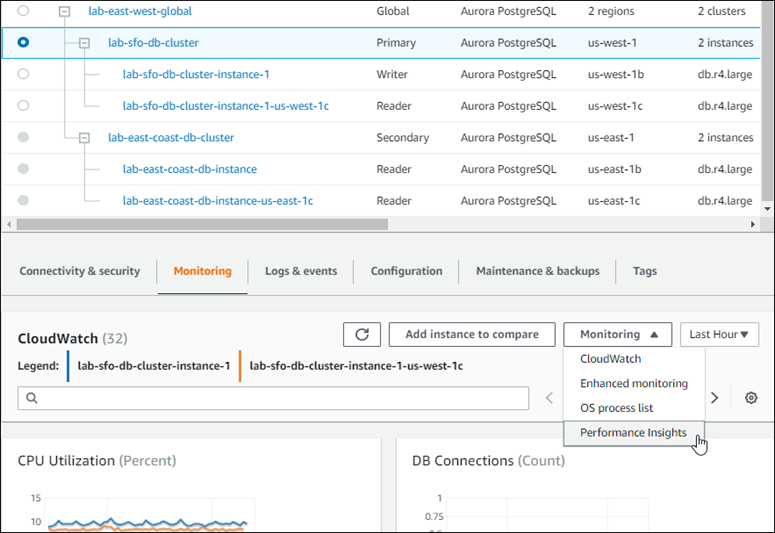Collapse the lab-sfo-db-cluster tree node
Viewport: 775px width, 533px height.
[85, 43]
